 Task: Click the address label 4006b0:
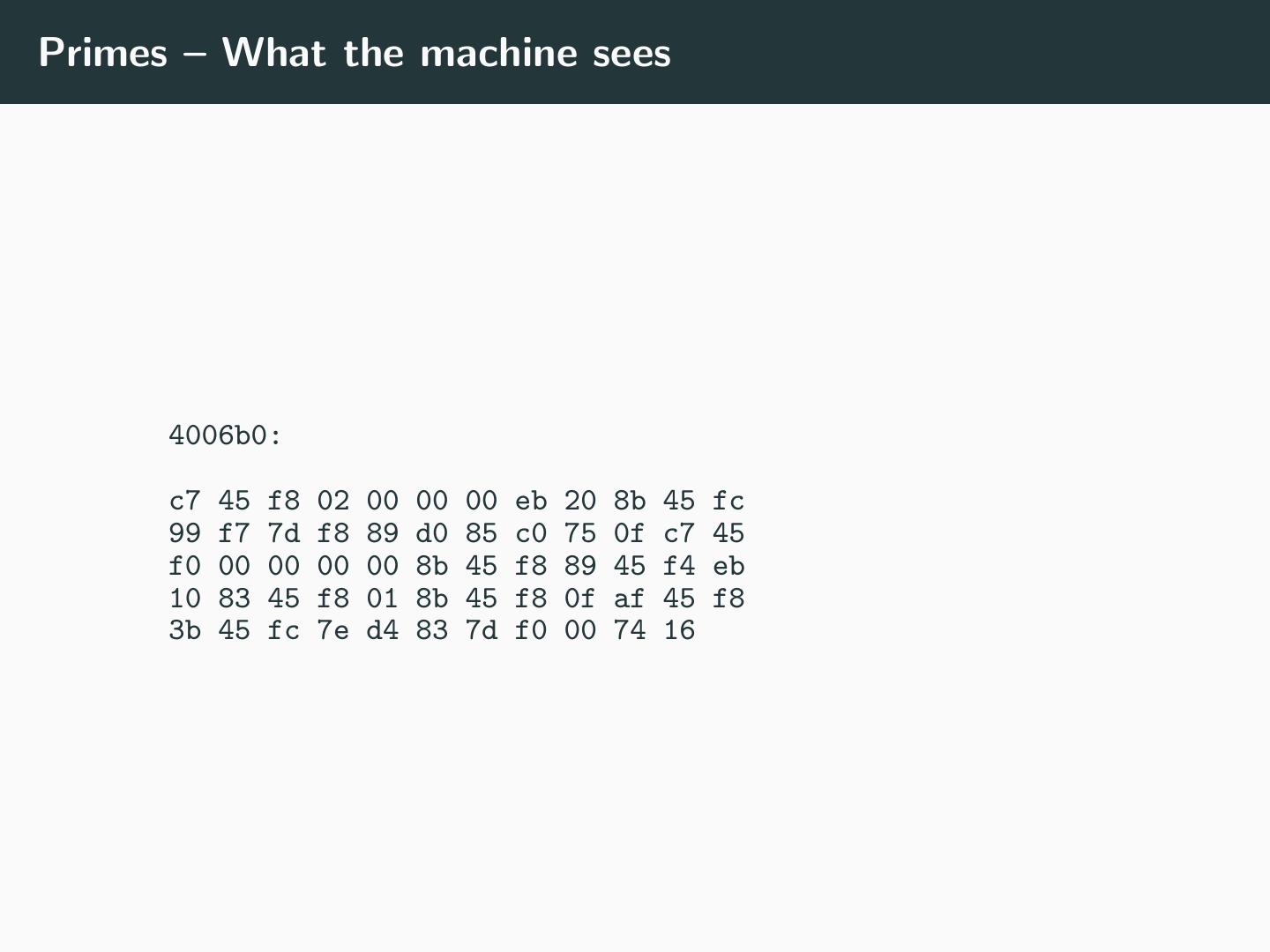[225, 435]
